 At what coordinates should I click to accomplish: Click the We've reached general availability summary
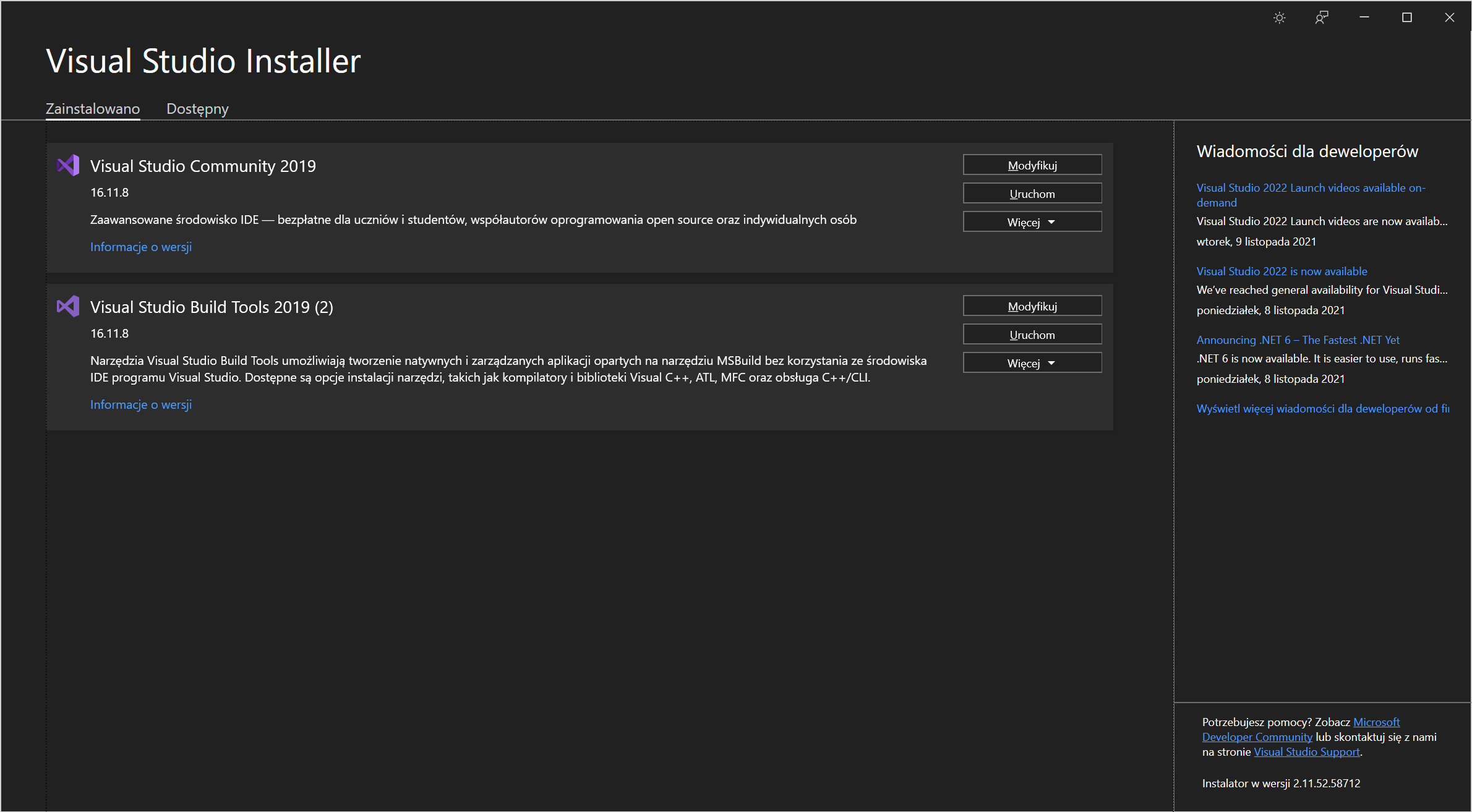(1322, 289)
